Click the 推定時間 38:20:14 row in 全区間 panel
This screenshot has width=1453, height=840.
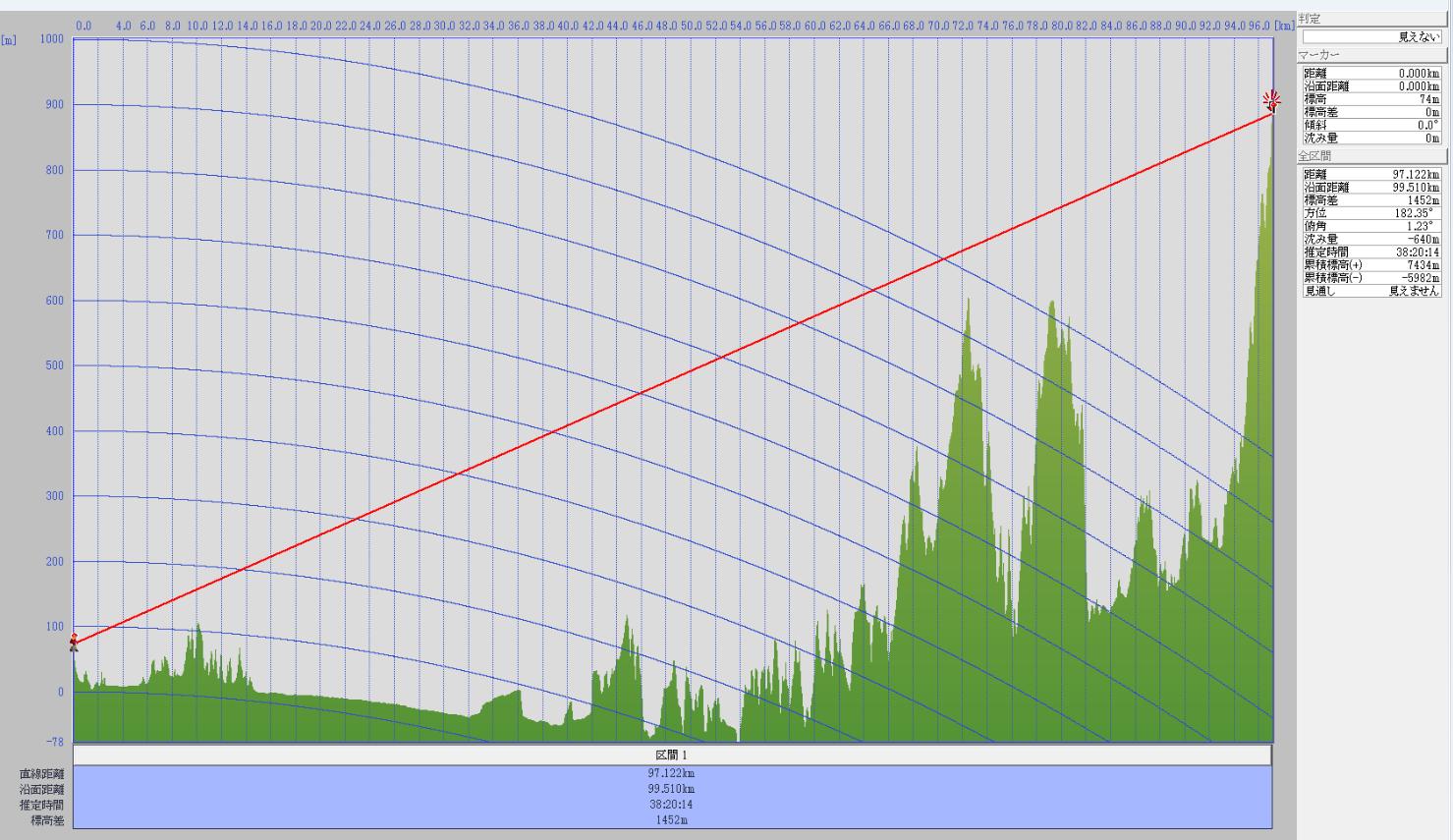coord(1372,252)
